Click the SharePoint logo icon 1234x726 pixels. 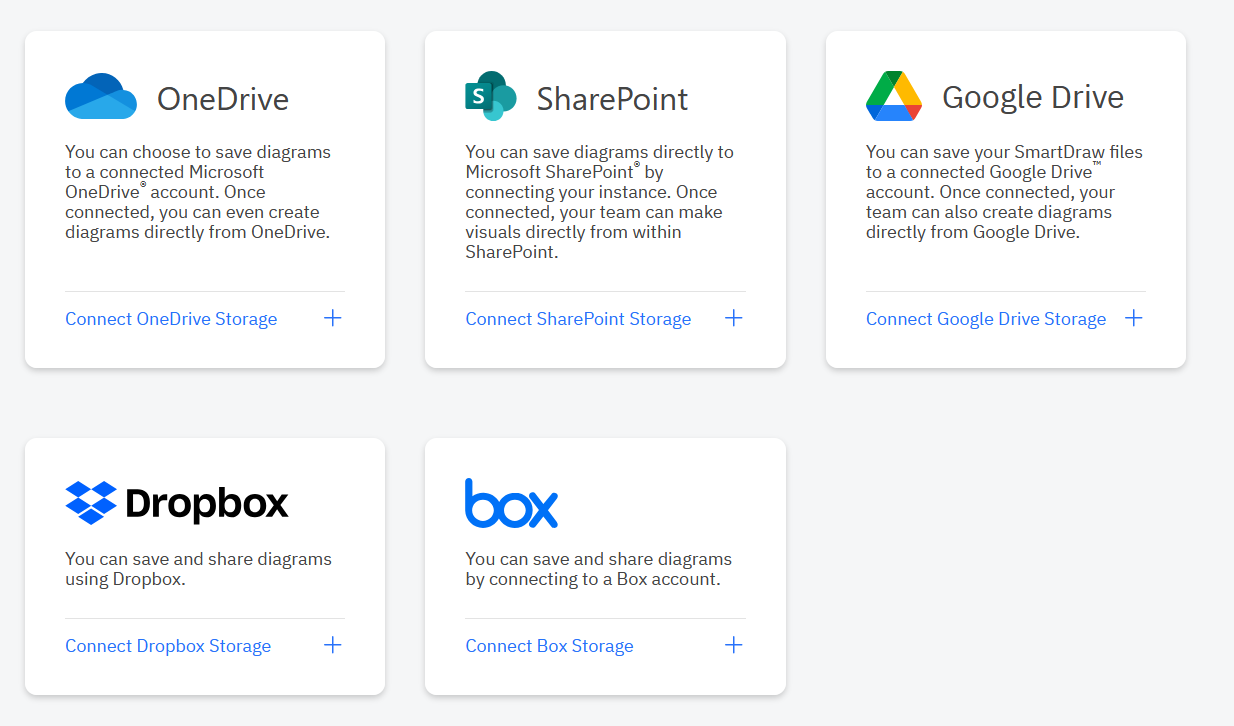click(x=490, y=97)
